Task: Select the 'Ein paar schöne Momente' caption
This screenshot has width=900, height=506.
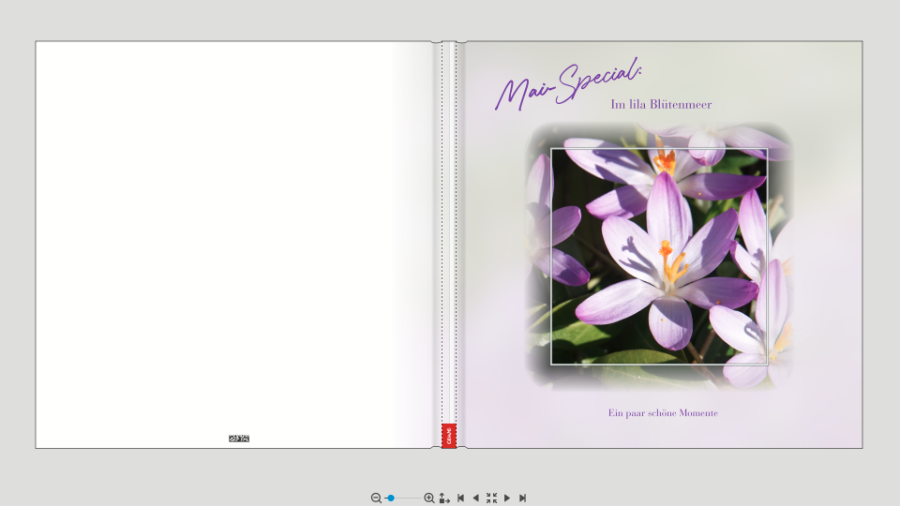Action: [663, 413]
